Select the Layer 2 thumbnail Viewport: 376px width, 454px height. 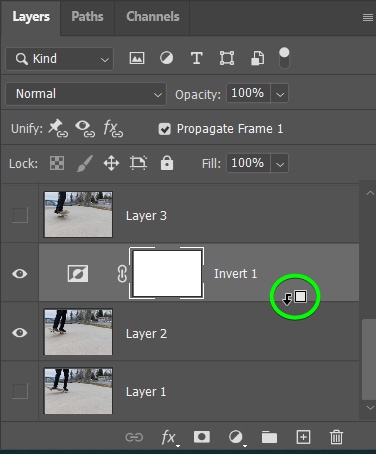[78, 332]
